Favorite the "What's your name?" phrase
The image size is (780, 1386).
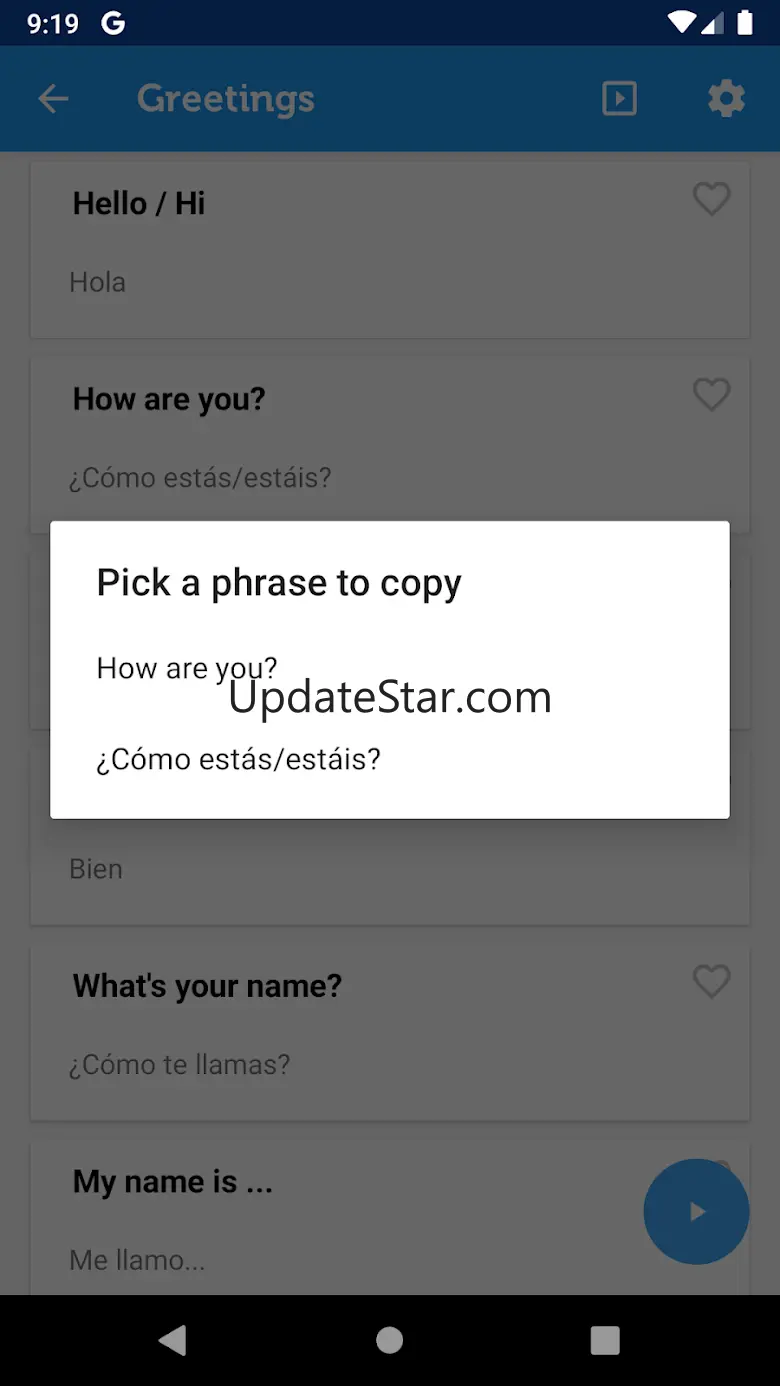[x=711, y=982]
